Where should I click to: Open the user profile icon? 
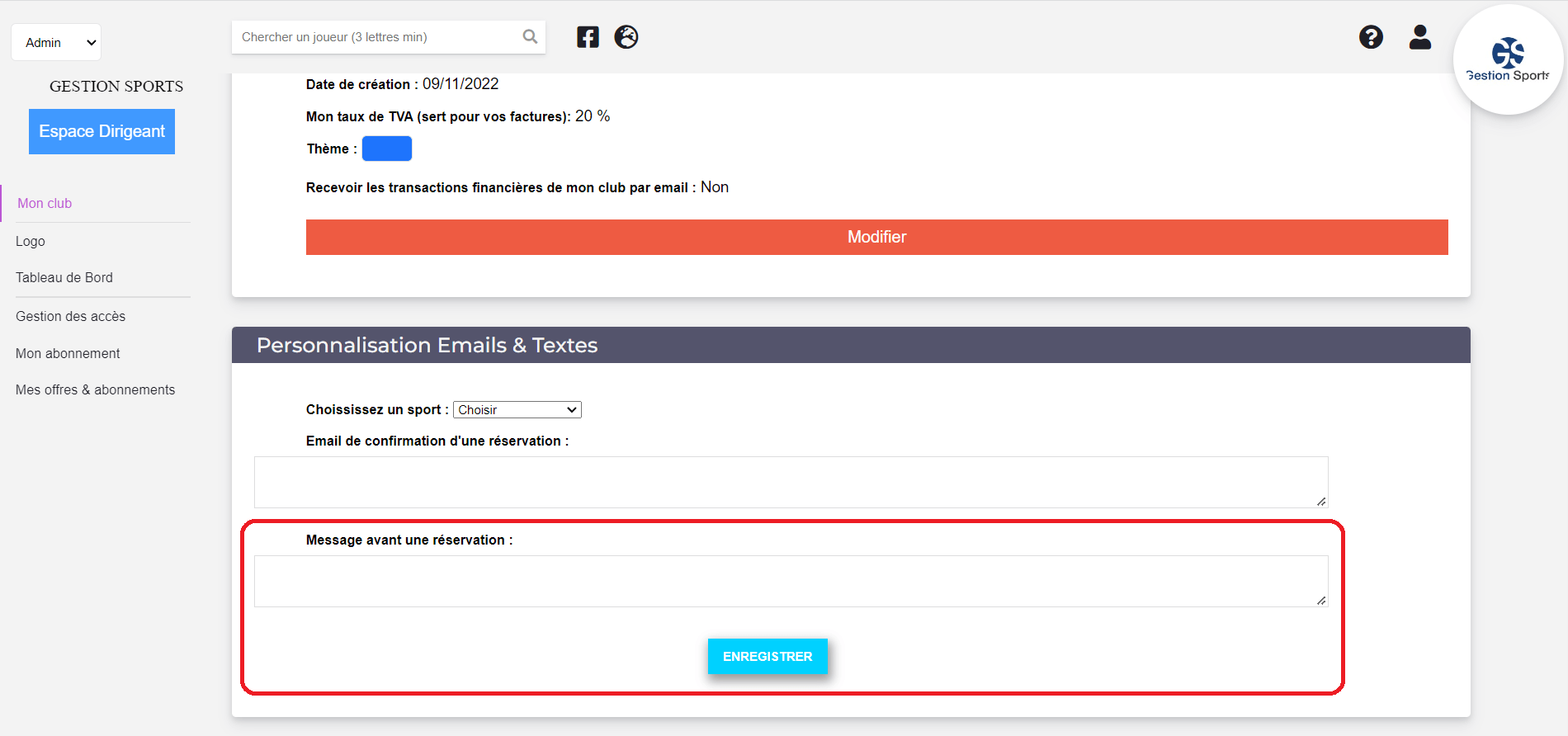[1420, 37]
